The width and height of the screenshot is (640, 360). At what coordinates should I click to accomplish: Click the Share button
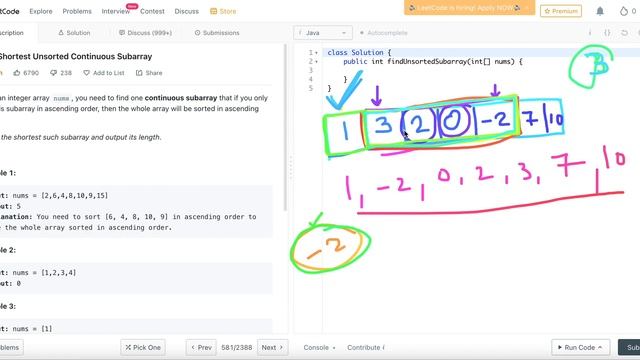tap(149, 73)
